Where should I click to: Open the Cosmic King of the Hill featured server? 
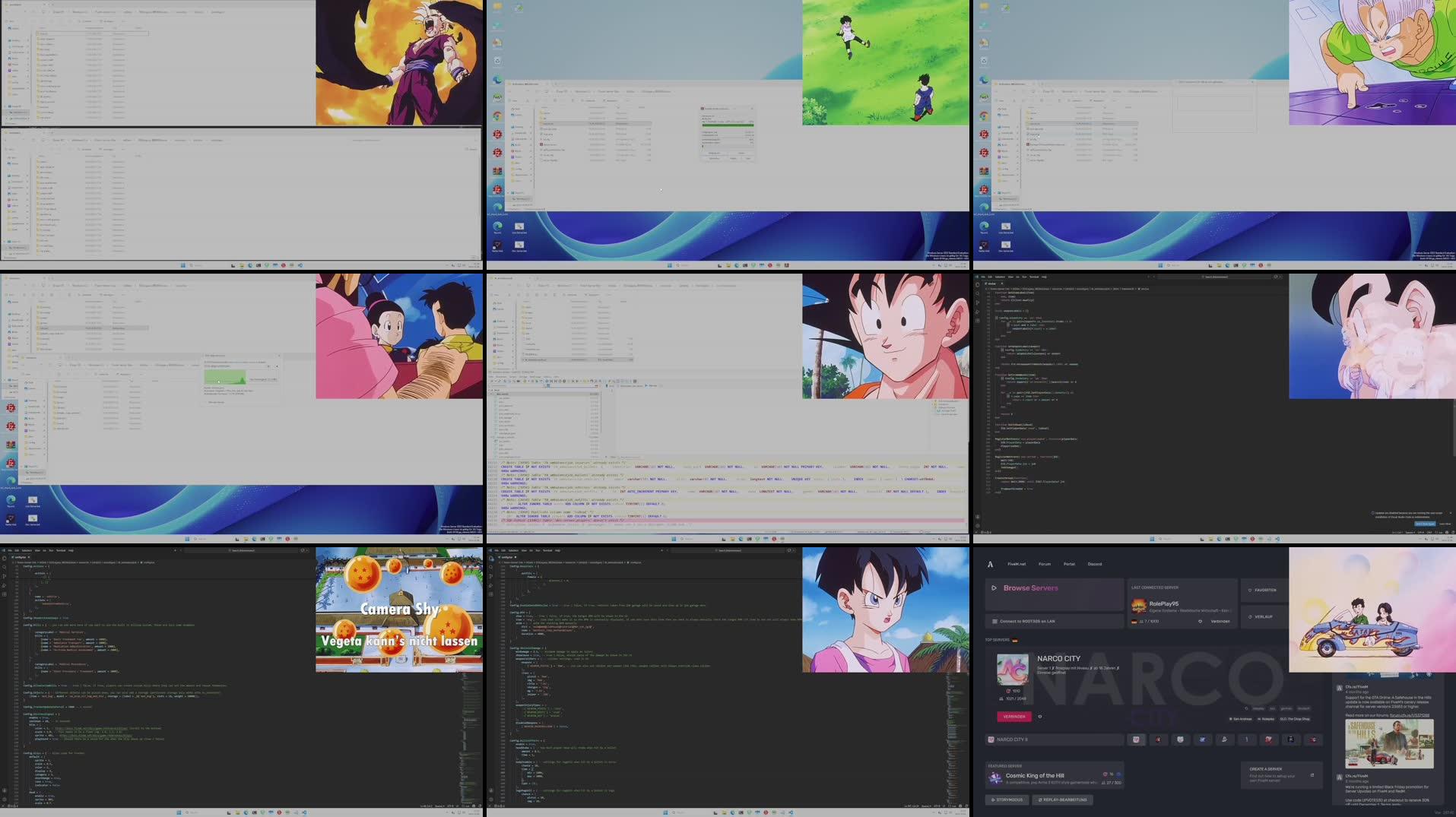tap(1055, 776)
